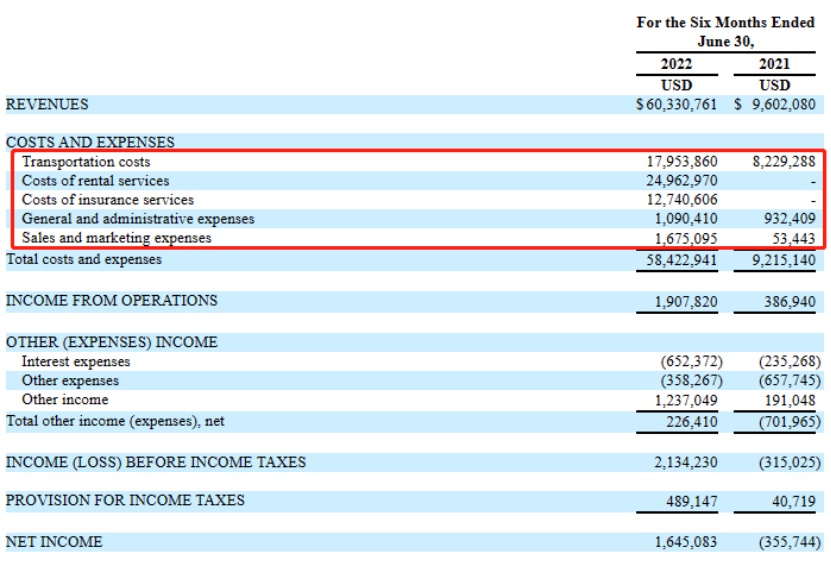Select the 2022 revenue value $60,330,761
831x561 pixels.
tap(676, 104)
